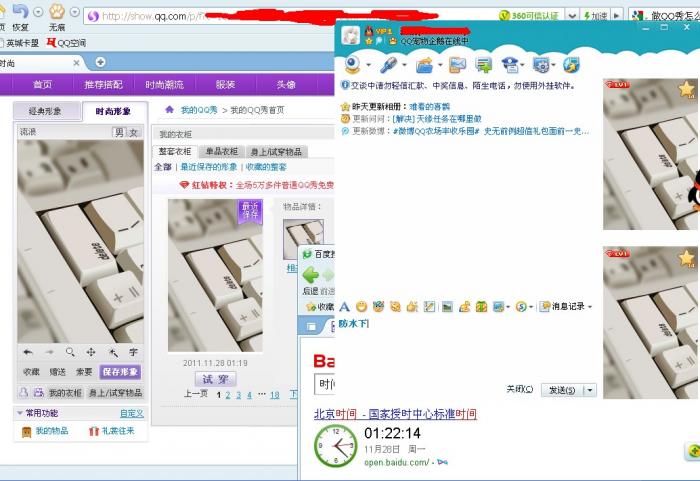Viewport: 700px width, 481px height.
Task: Click the 索要 button under the preview
Action: [x=83, y=372]
